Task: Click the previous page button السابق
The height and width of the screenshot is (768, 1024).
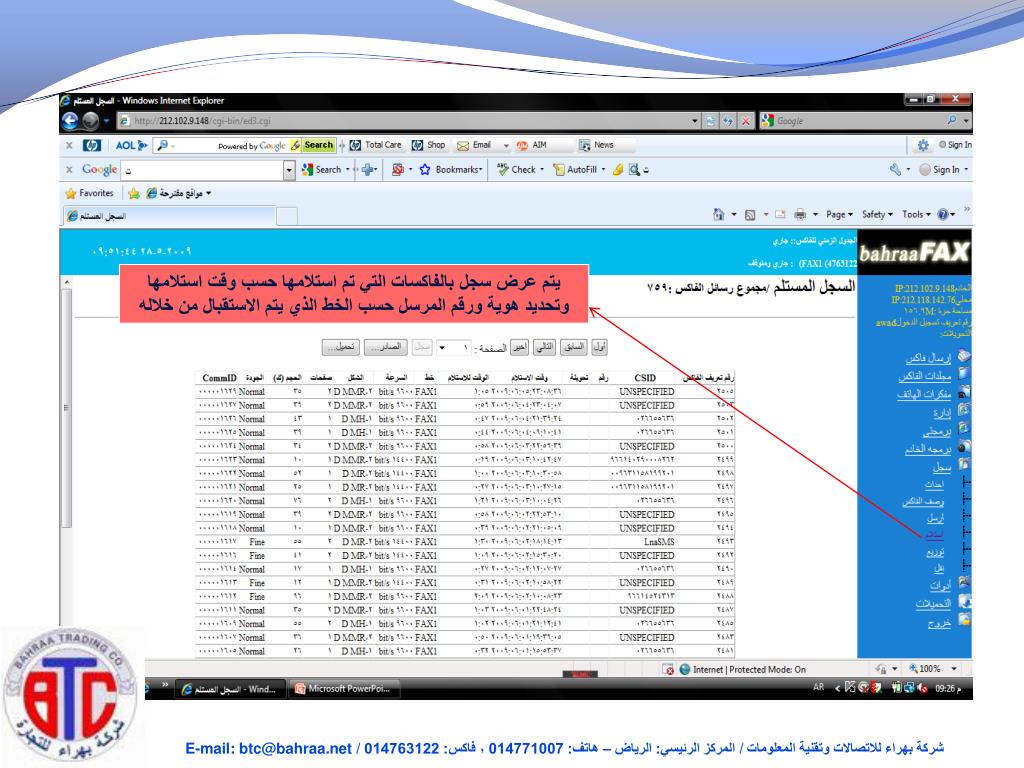Action: pos(575,347)
